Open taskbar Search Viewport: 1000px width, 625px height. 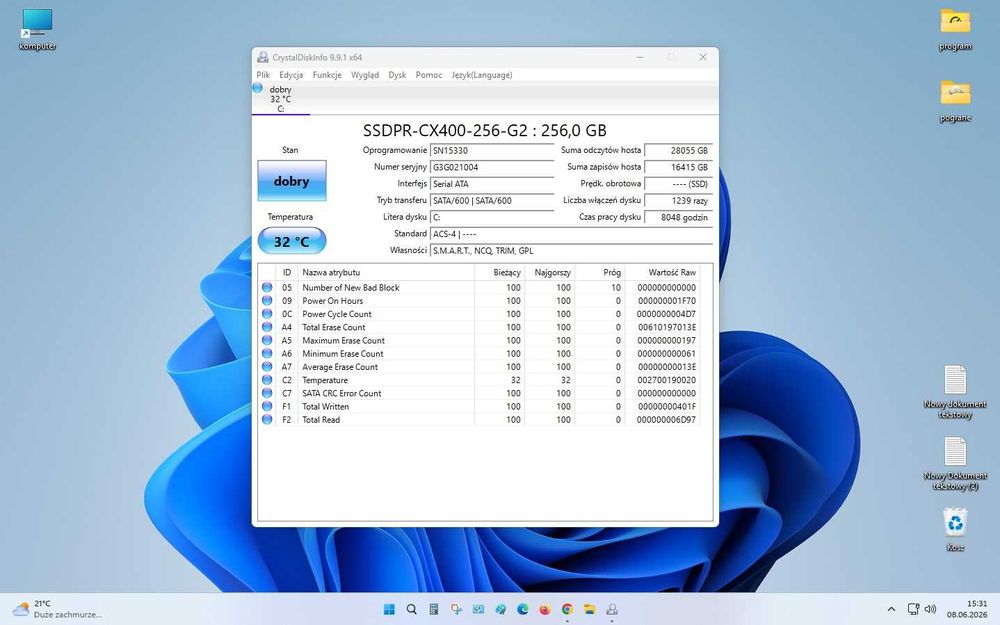(411, 609)
